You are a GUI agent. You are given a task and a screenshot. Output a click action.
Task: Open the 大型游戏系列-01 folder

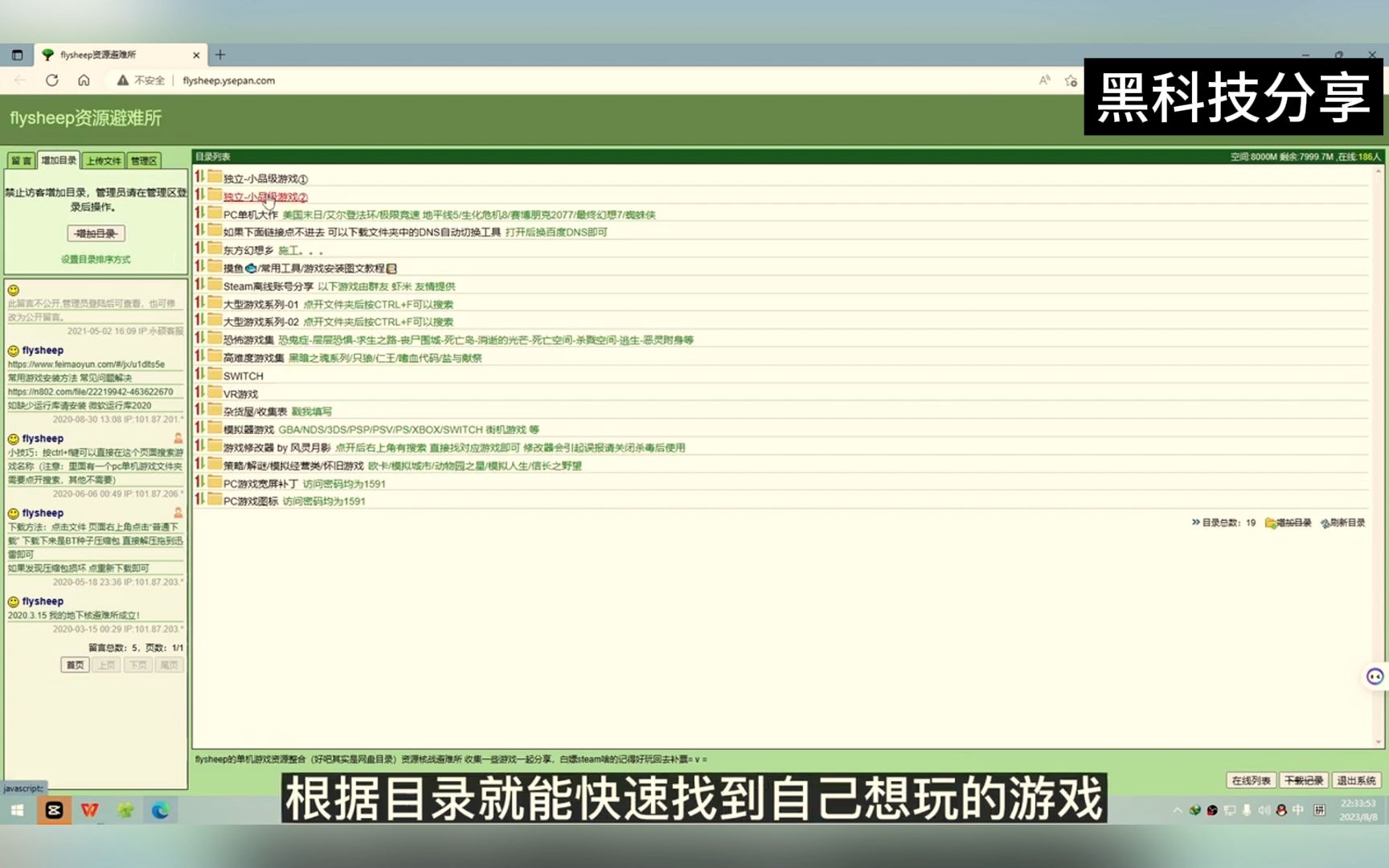click(x=260, y=305)
